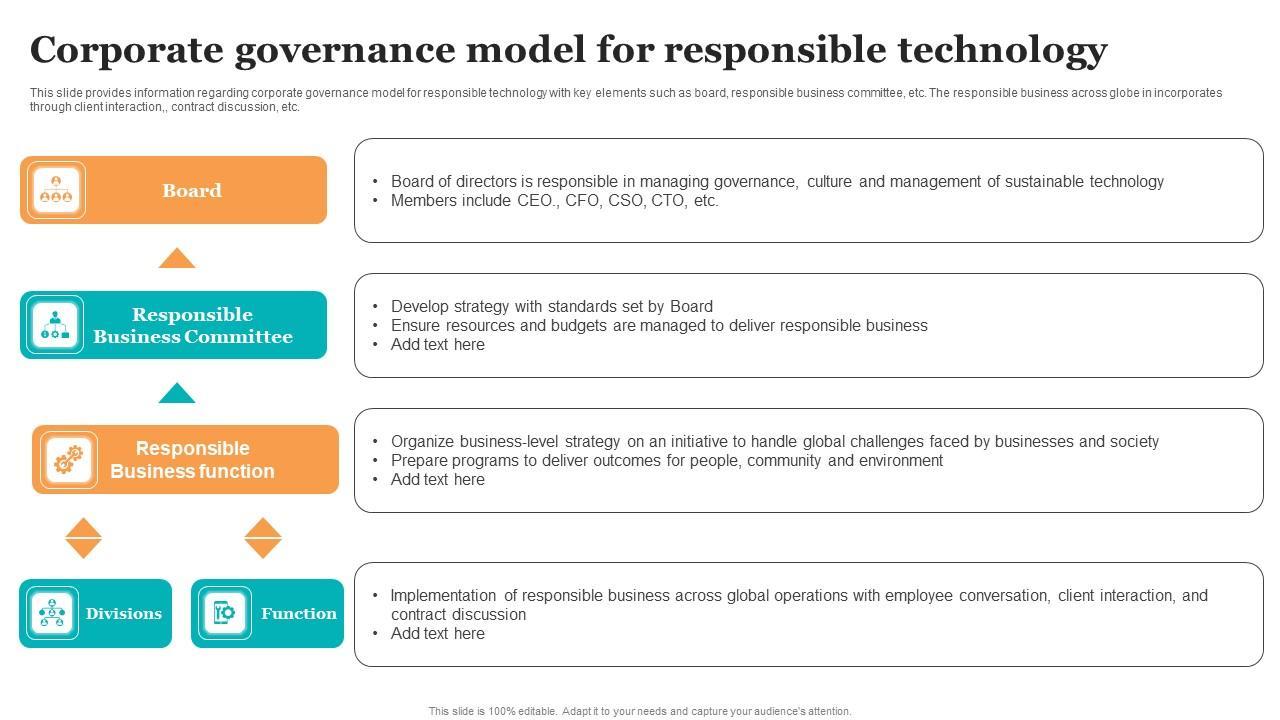Screen dimensions: 1280x720
Task: Click the orange diamond arrow above Divisions
Action: [83, 538]
